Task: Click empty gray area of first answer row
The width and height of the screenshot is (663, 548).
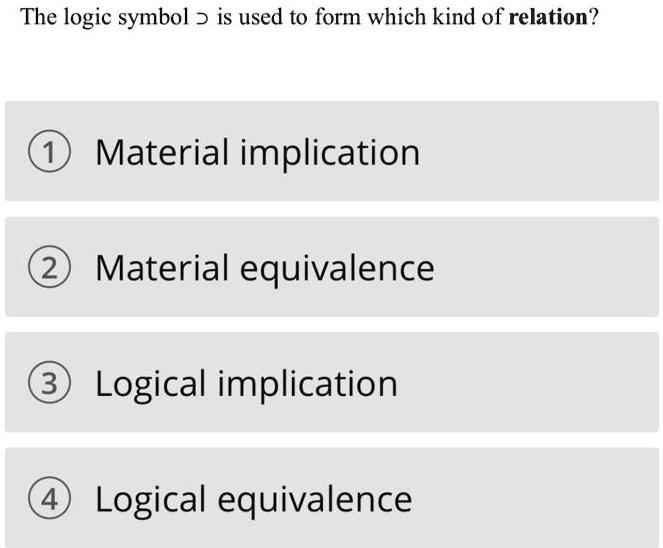Action: tap(537, 151)
